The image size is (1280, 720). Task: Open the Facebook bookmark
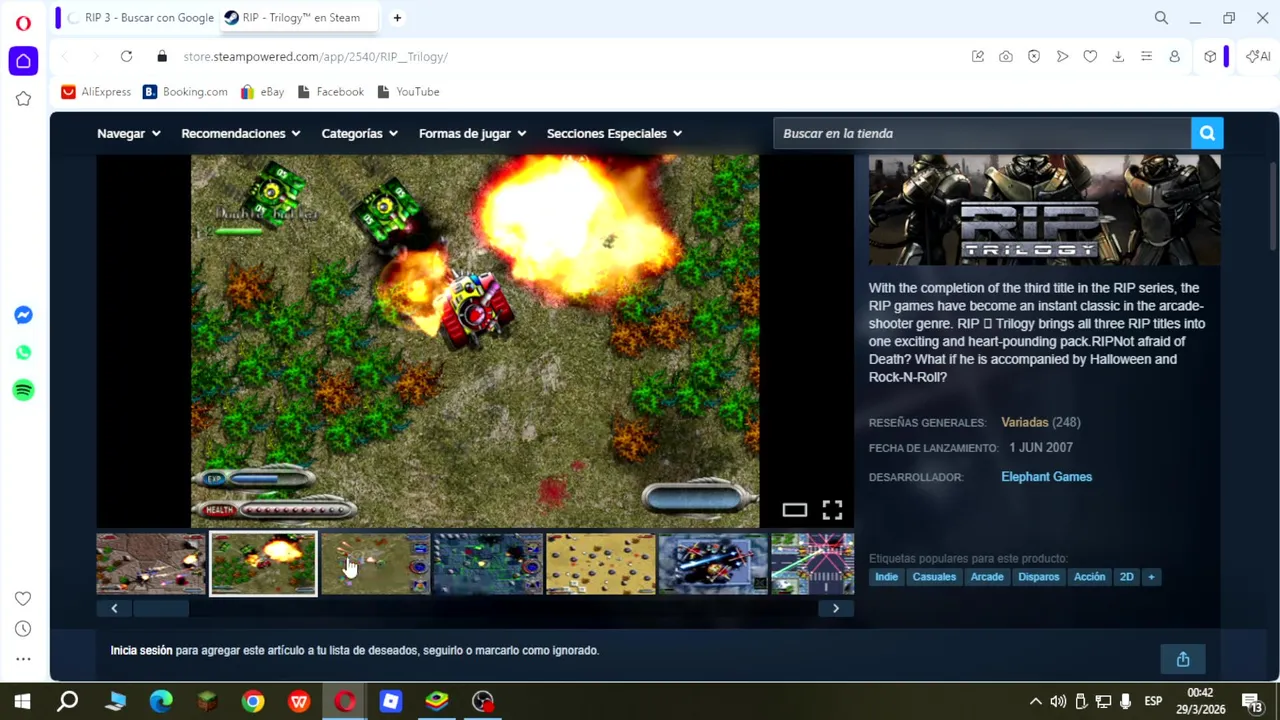tap(329, 91)
